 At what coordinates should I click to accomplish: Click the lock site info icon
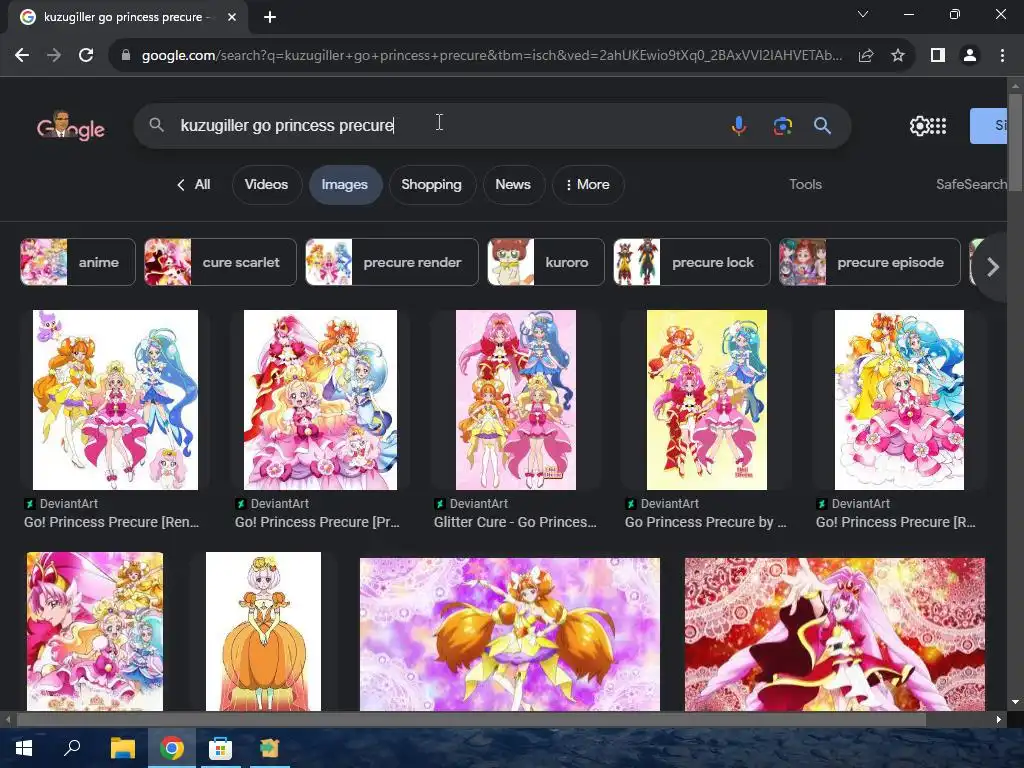[126, 56]
